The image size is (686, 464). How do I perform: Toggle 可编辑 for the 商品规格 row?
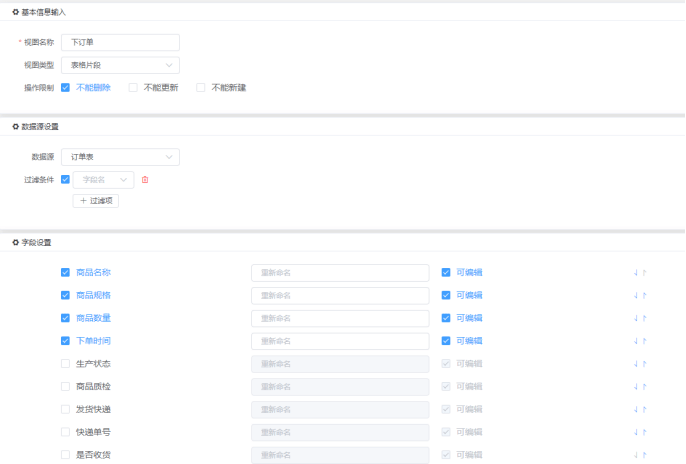click(446, 295)
